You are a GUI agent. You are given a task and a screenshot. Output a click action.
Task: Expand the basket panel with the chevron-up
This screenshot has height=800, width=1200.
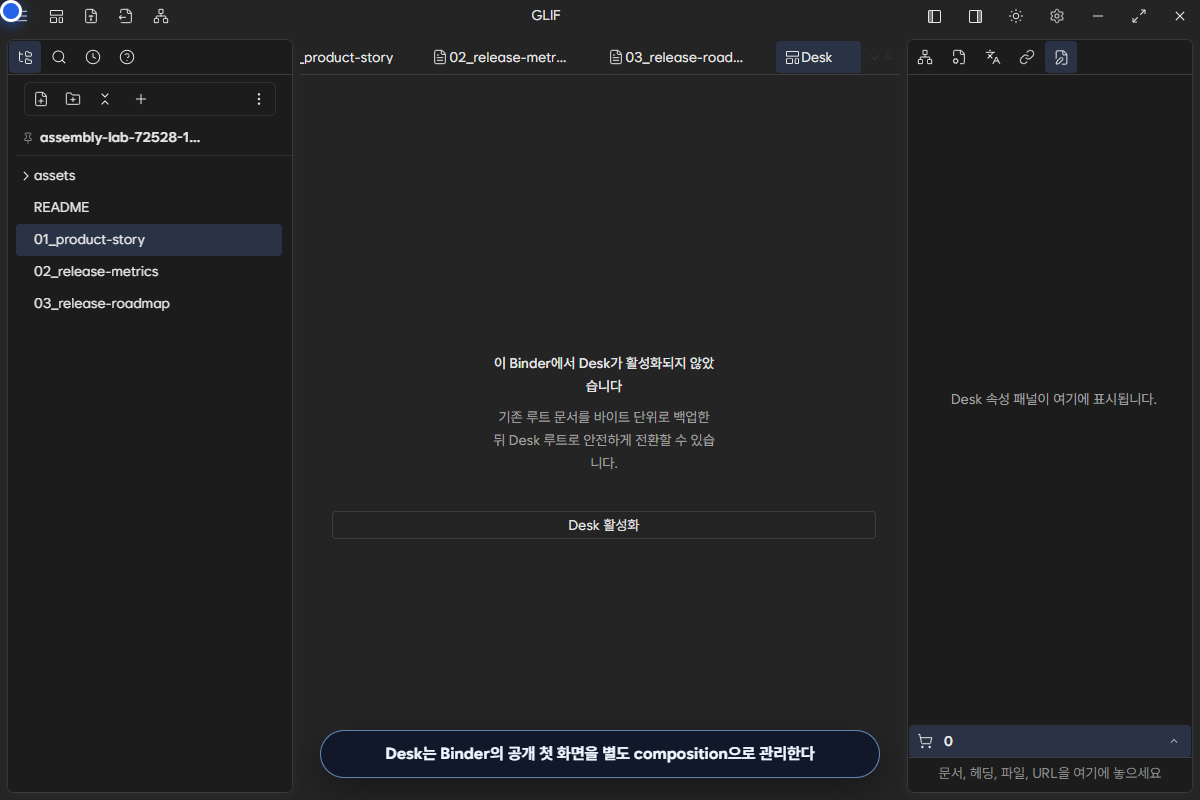click(x=1173, y=741)
